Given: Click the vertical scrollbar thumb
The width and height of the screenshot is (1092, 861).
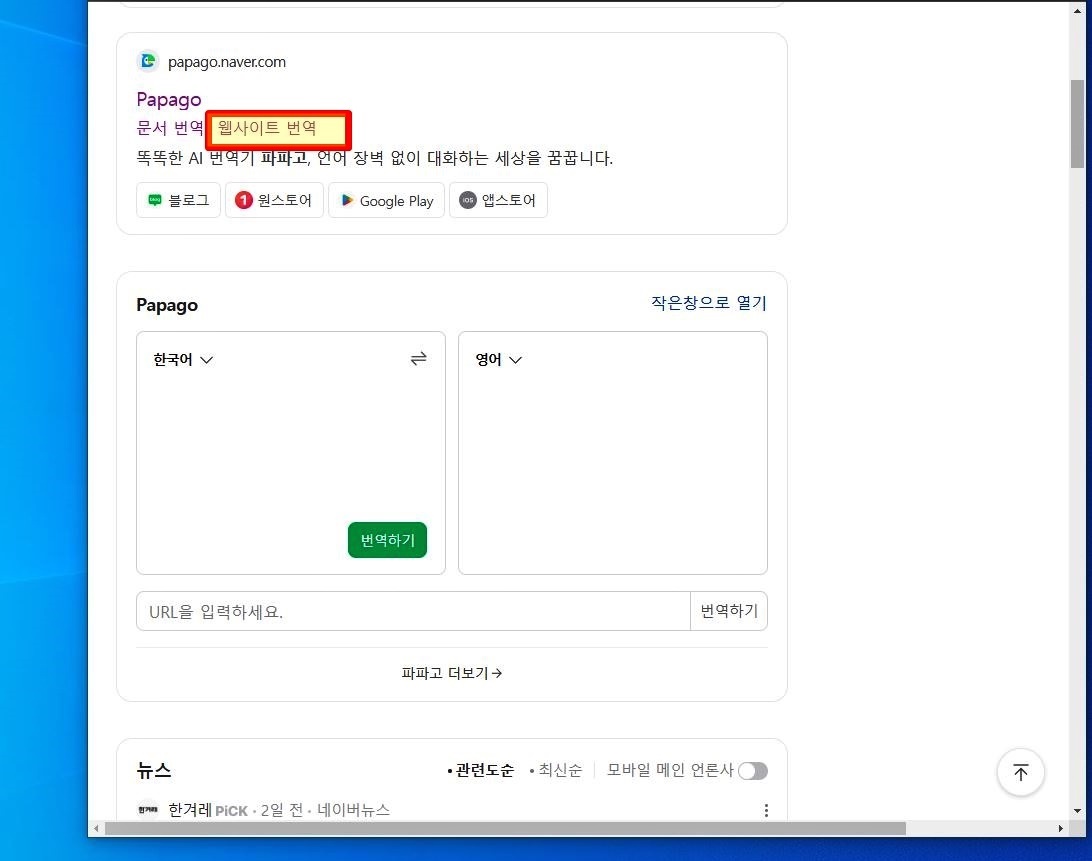Looking at the screenshot, I should pyautogui.click(x=1077, y=124).
